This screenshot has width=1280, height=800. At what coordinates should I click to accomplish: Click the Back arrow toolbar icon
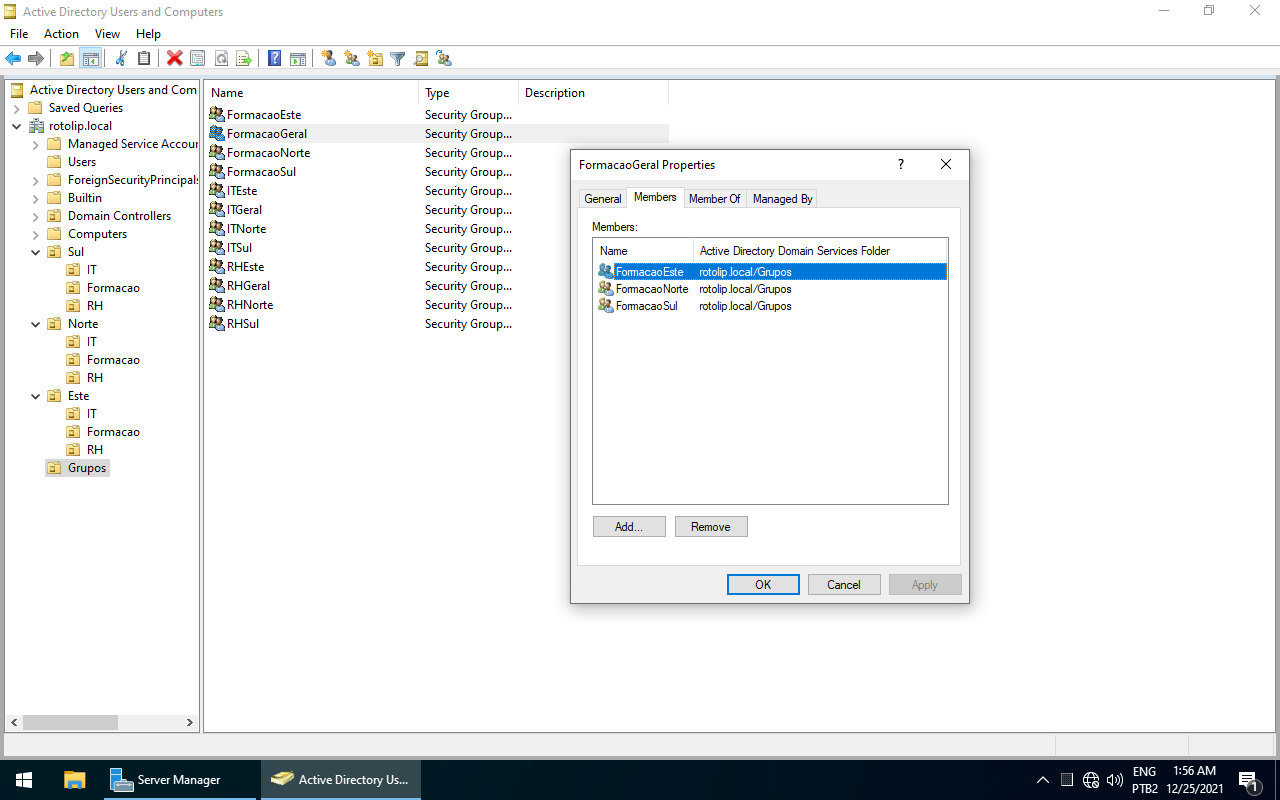tap(13, 59)
